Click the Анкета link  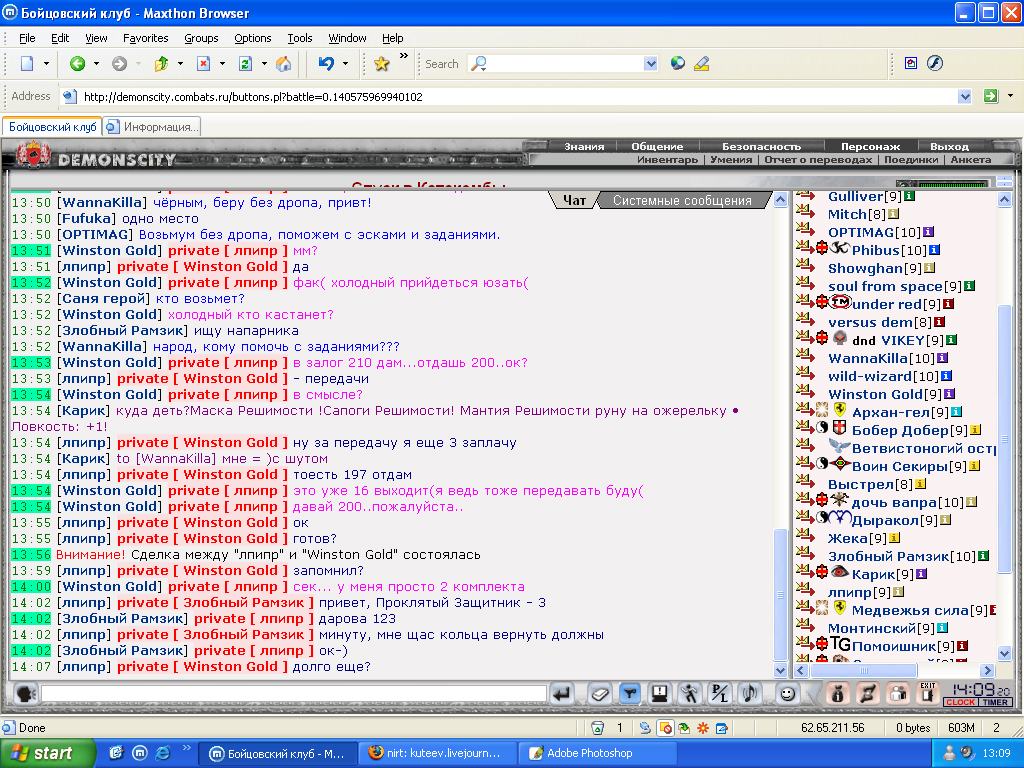(x=970, y=159)
